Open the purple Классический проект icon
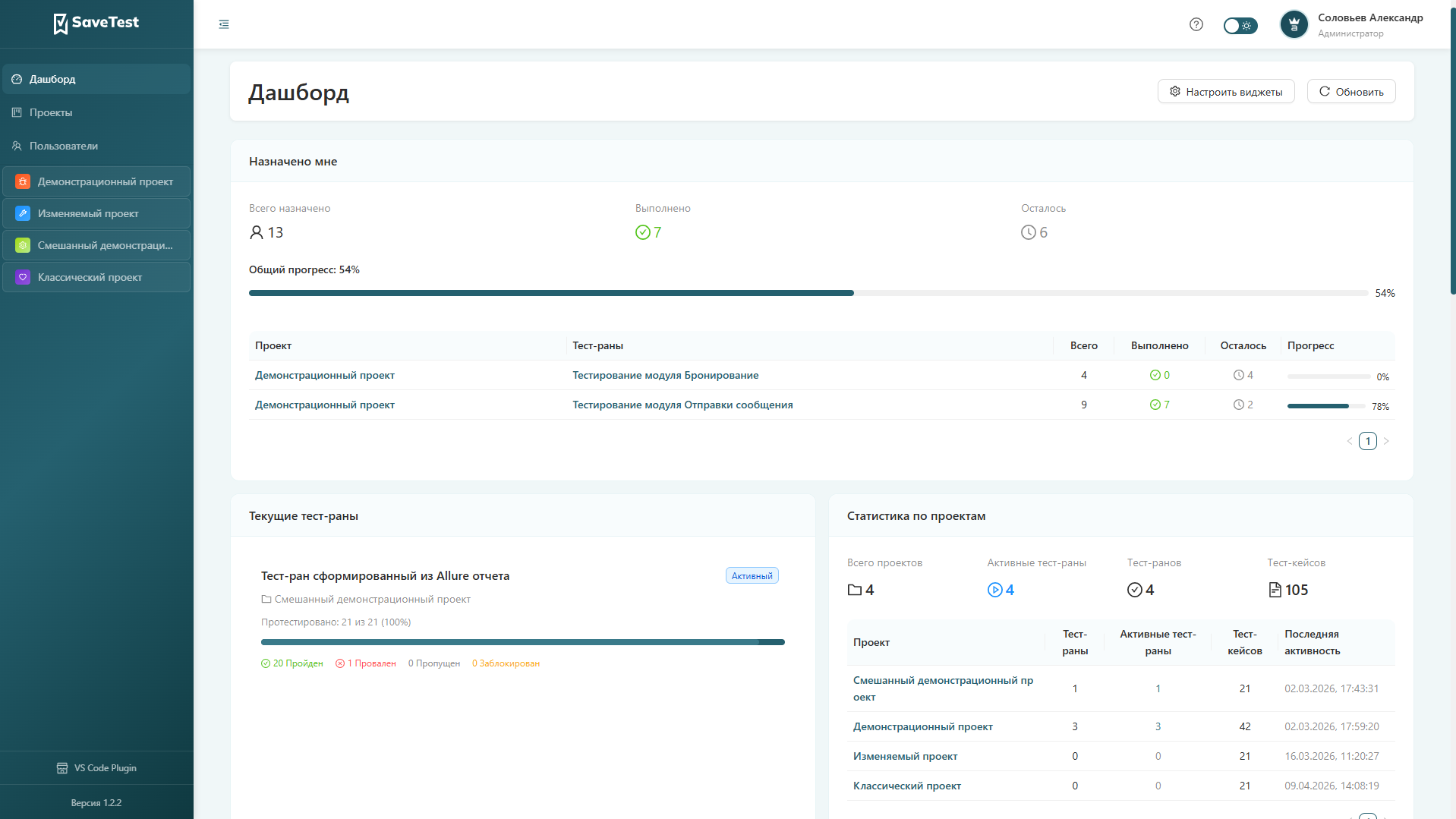This screenshot has width=1456, height=819. pos(23,277)
